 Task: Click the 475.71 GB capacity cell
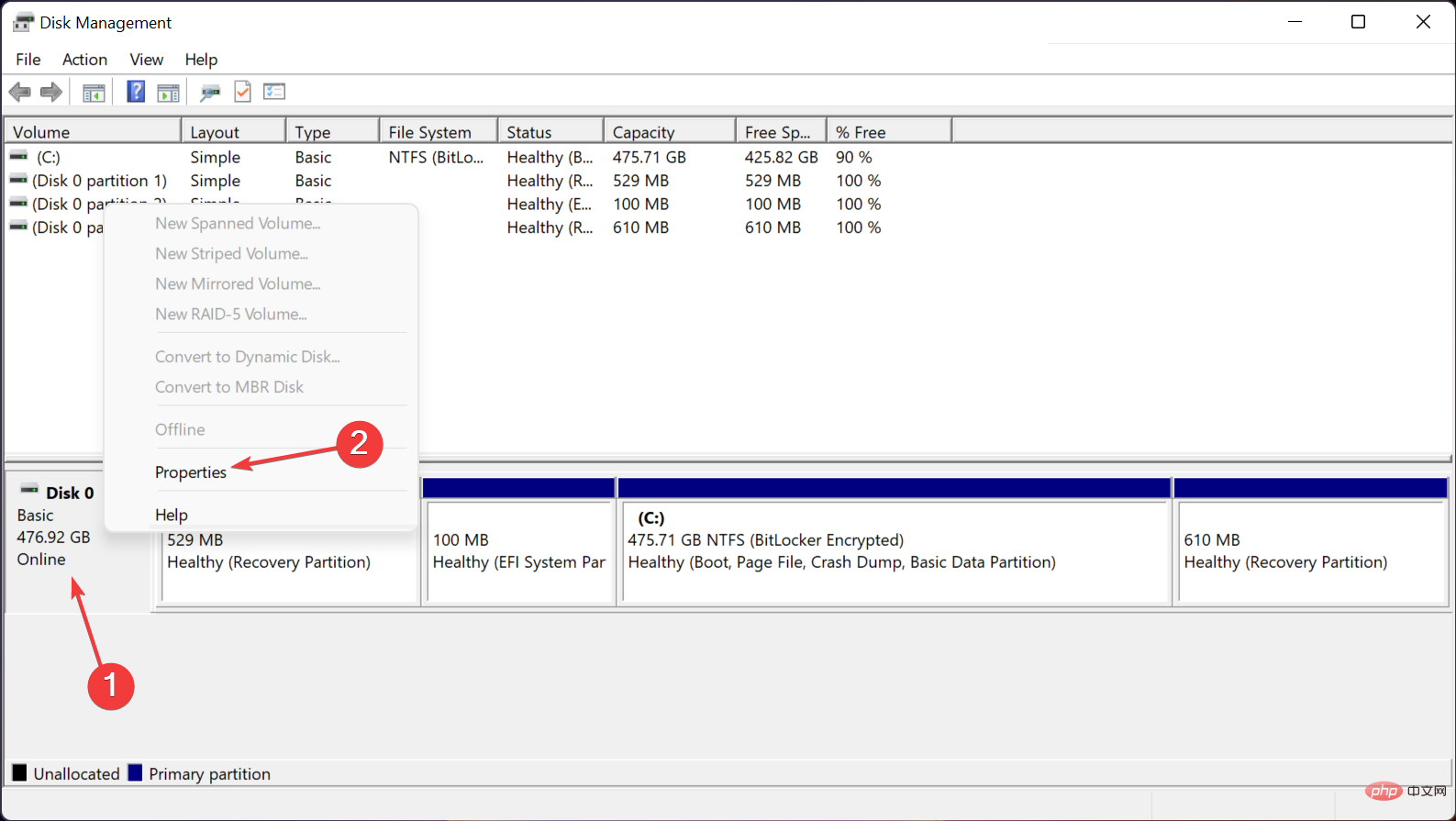pos(650,158)
